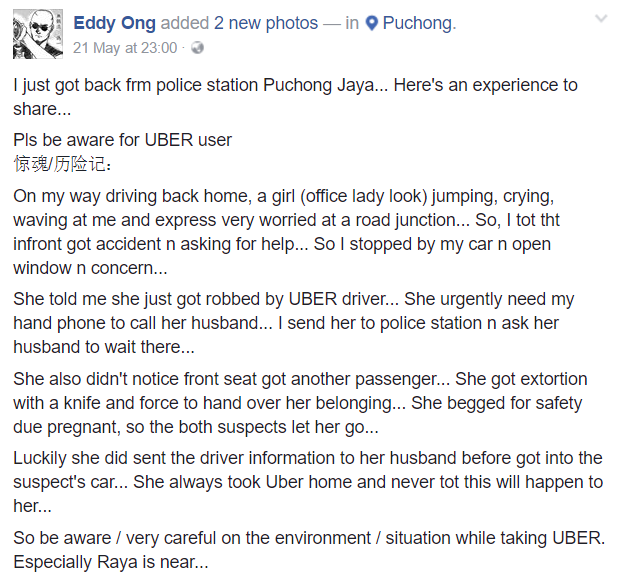Click the Chinese text line 惊魂/历险记
This screenshot has height=582, width=619.
pos(62,164)
